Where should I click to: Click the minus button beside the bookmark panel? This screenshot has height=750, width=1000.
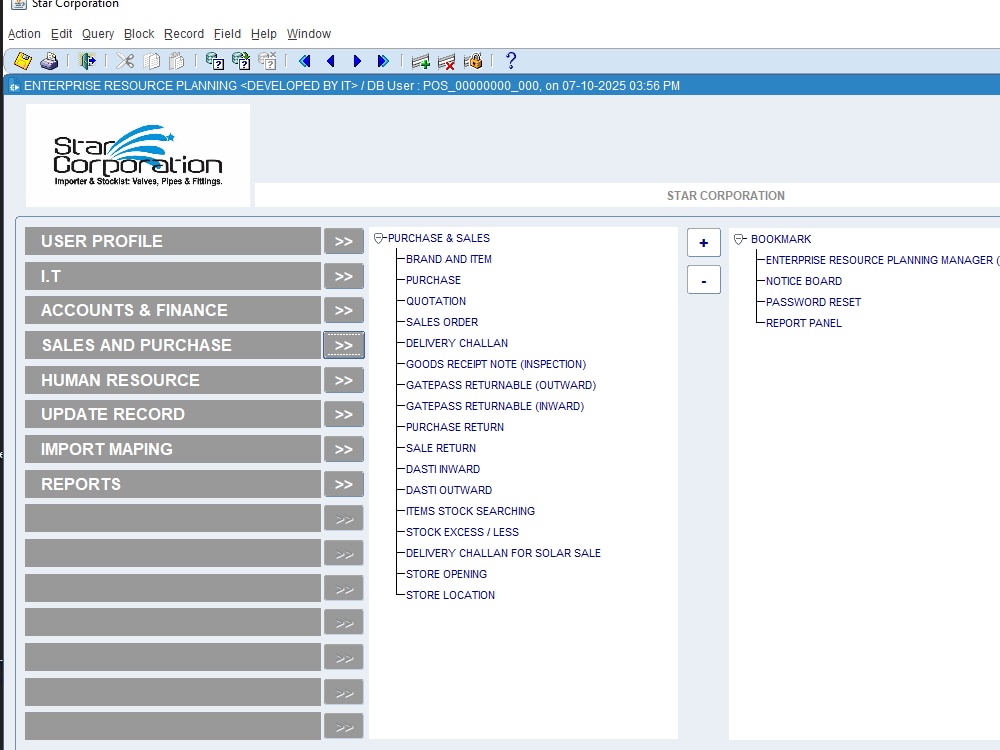tap(703, 279)
